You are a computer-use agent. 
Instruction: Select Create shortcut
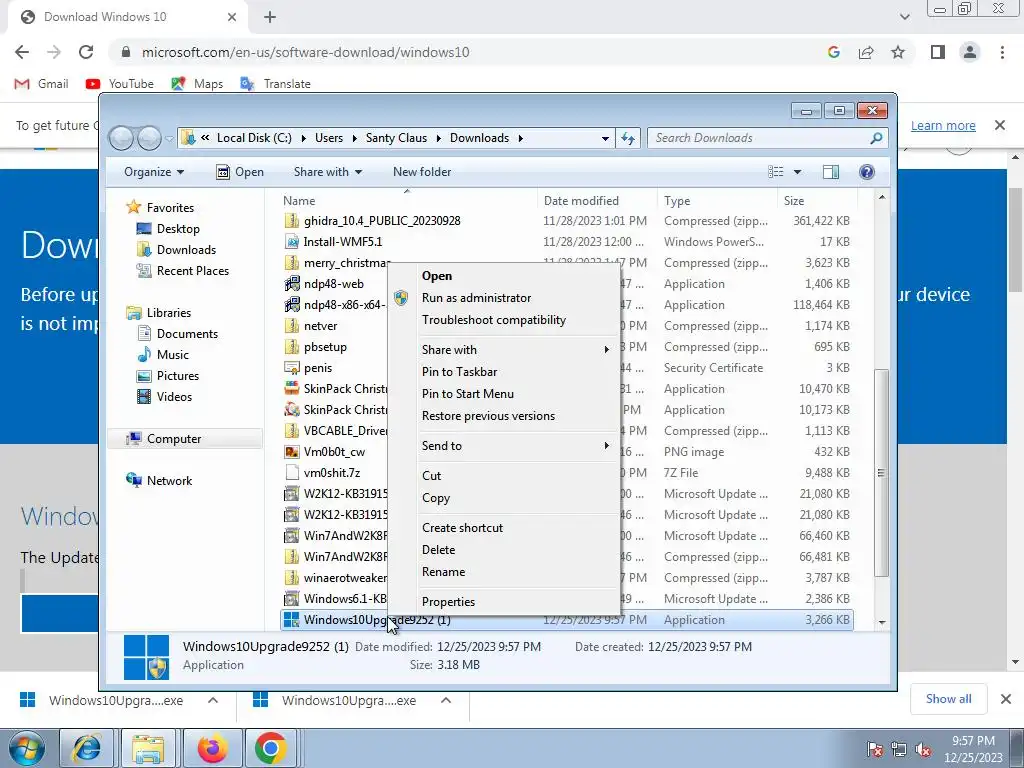click(x=462, y=528)
